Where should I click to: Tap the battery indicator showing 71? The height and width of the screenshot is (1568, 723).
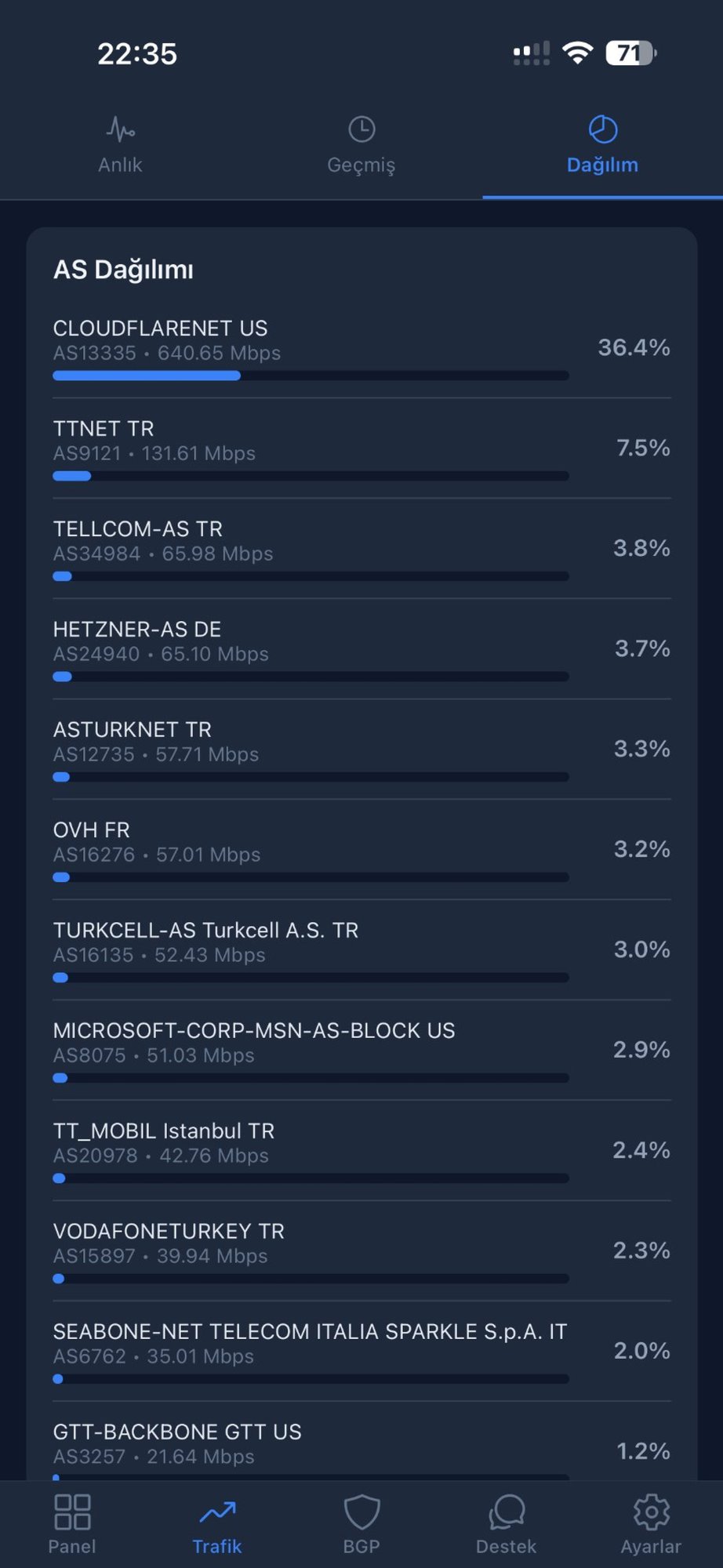click(x=630, y=53)
